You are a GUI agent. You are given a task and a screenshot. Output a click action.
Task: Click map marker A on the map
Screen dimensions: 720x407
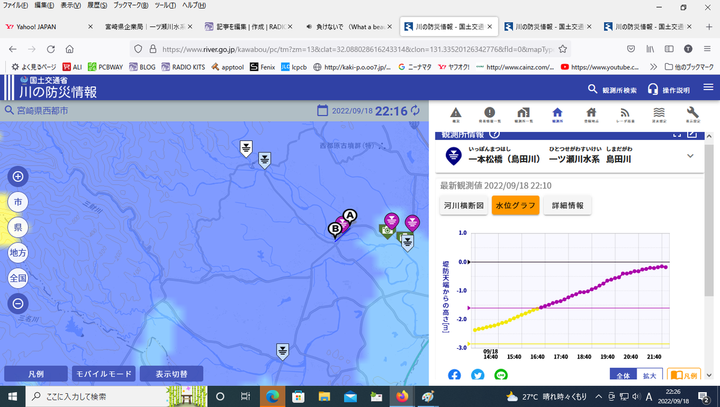coord(350,217)
